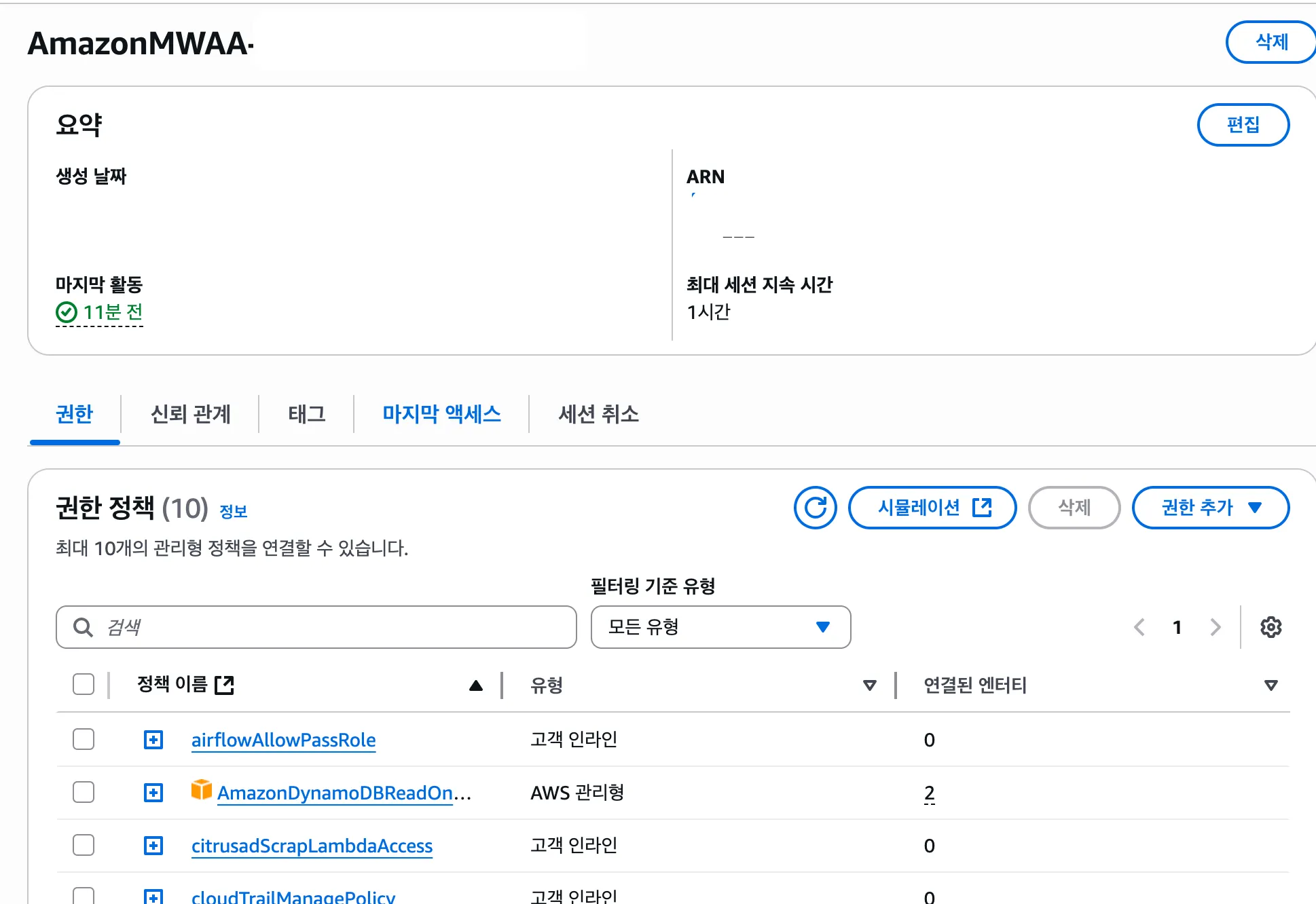This screenshot has height=904, width=1316.
Task: Expand citrusadScrapLambdaAccess policy plus icon
Action: (153, 846)
